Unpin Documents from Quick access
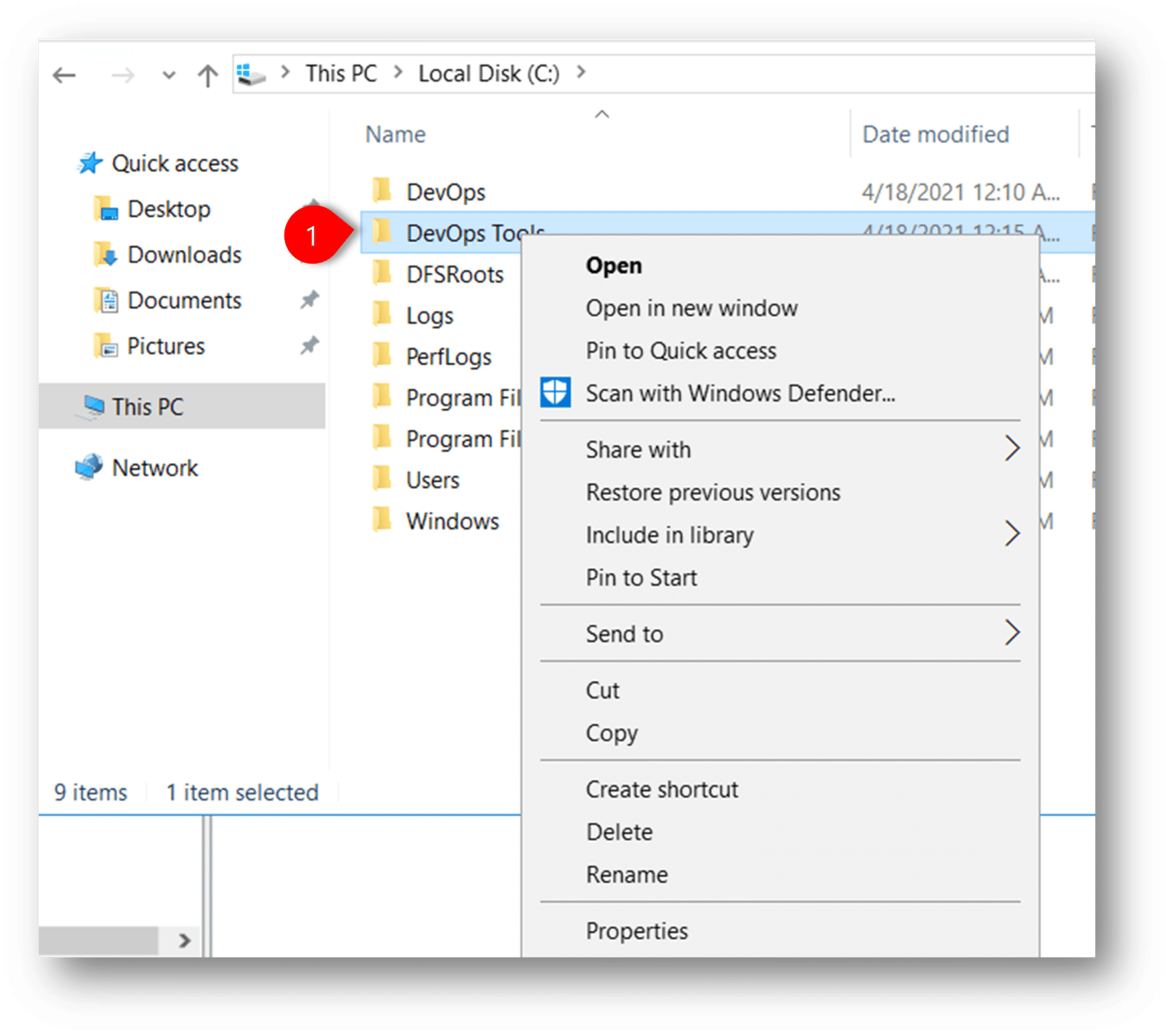 tap(309, 299)
